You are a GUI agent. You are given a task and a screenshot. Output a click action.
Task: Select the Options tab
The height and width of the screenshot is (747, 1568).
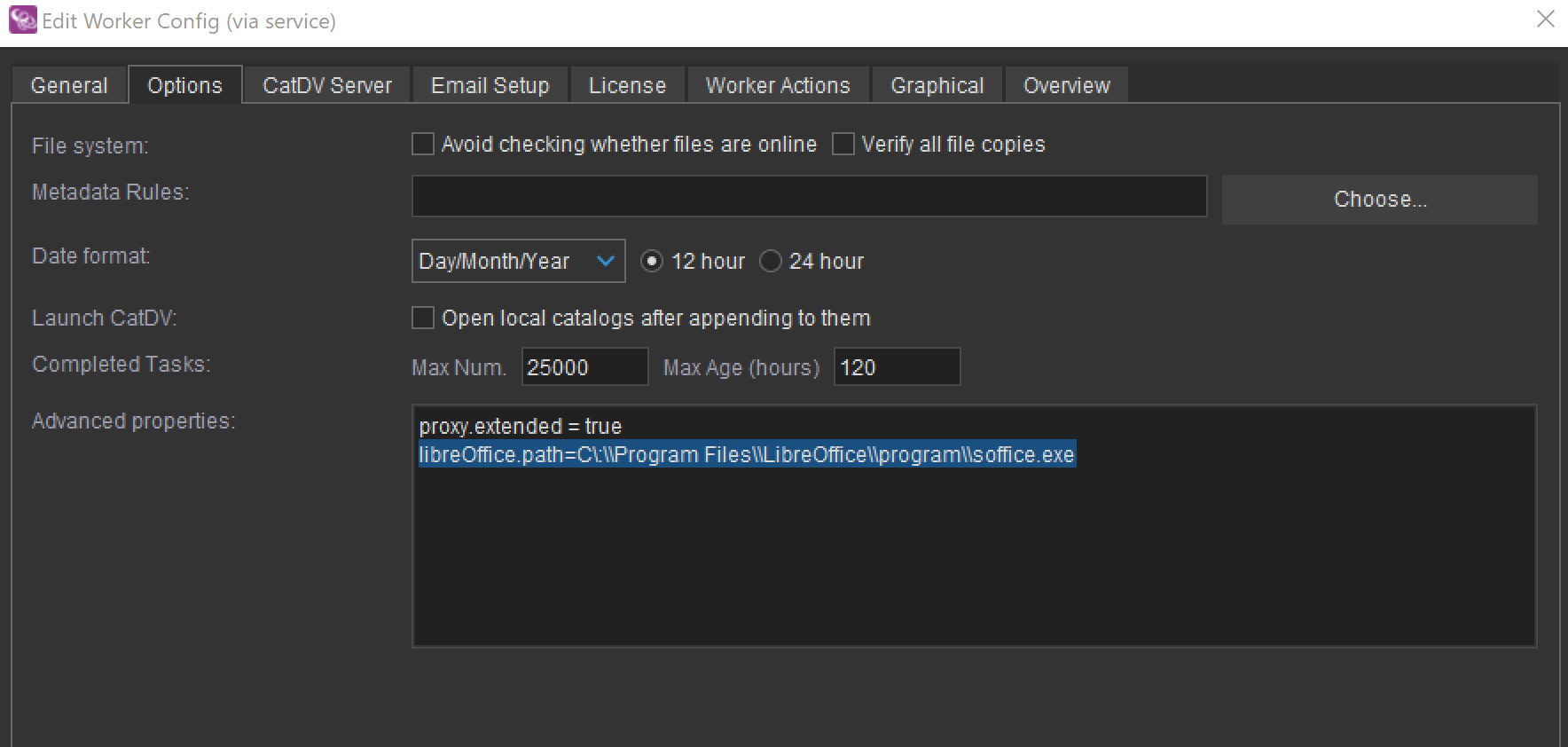[184, 85]
